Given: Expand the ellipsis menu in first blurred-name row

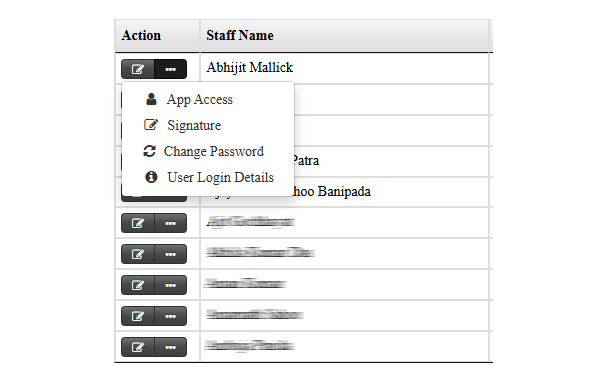Looking at the screenshot, I should tap(171, 223).
